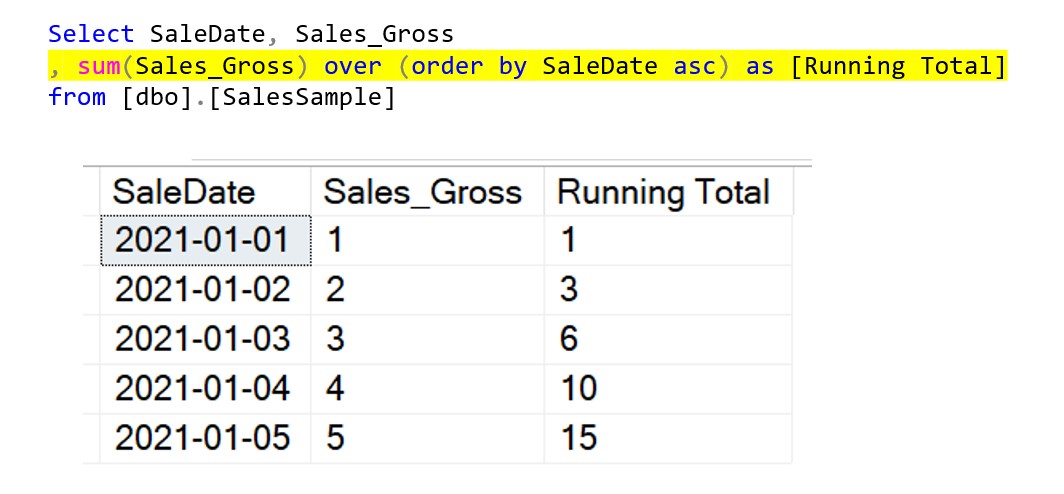Click Sales_Gross value 2 in second row
This screenshot has height=494, width=1064.
(x=335, y=289)
